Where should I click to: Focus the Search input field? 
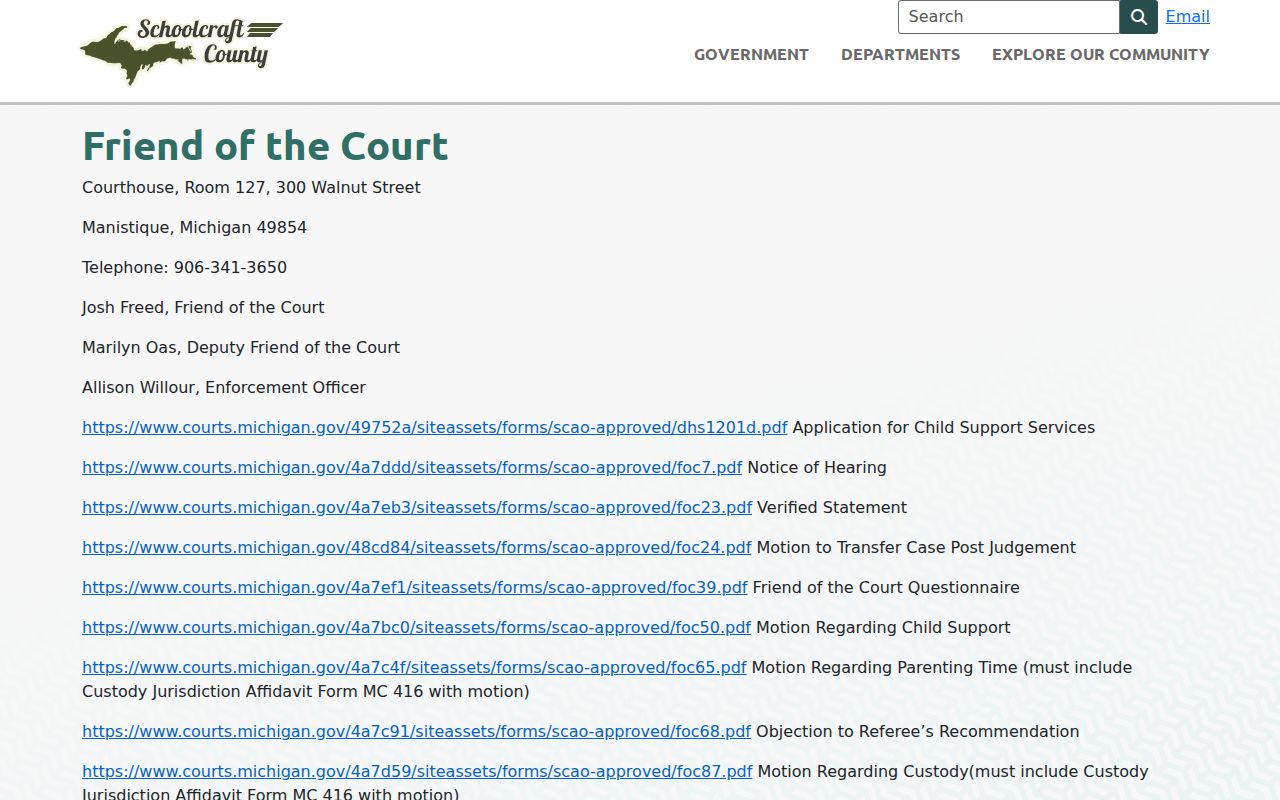[1009, 17]
